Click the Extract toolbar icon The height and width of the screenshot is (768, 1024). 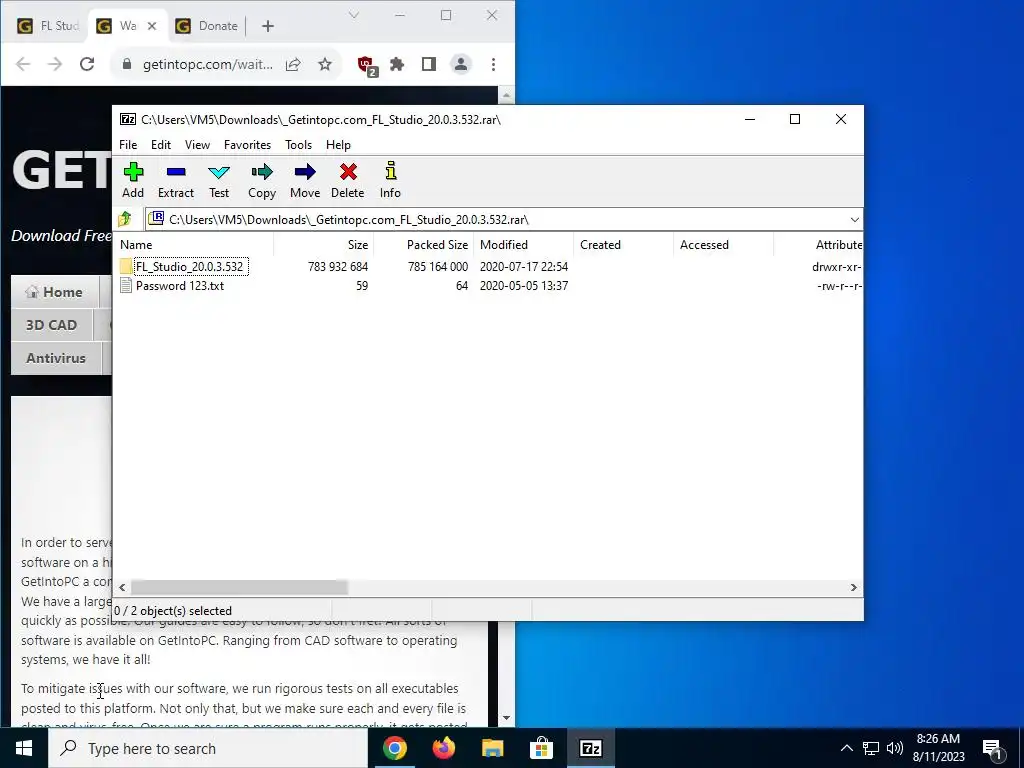coord(176,172)
